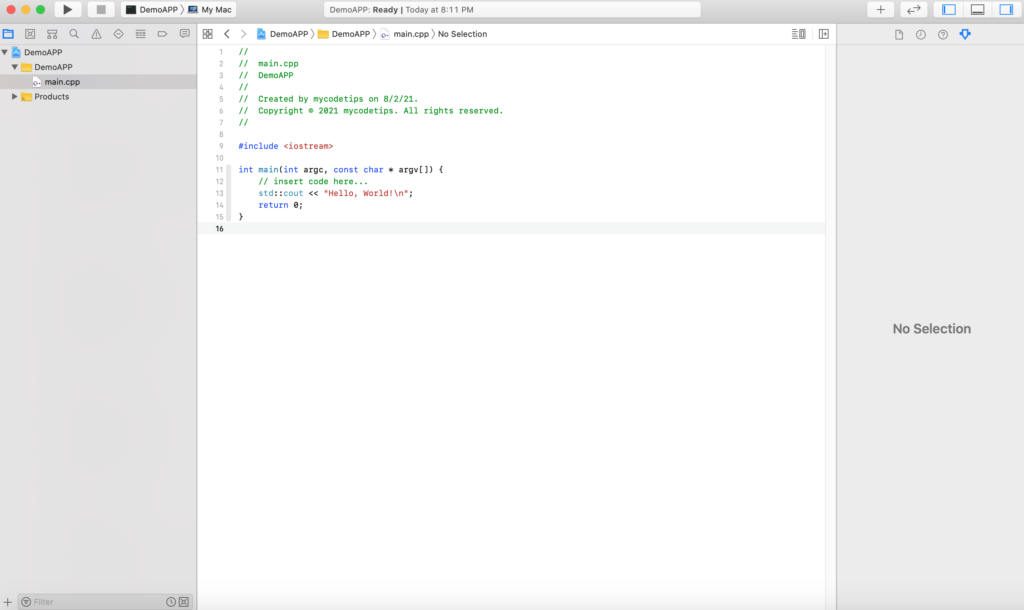The height and width of the screenshot is (610, 1024).
Task: Choose the DemoAPP scheme in toolbar
Action: point(152,10)
